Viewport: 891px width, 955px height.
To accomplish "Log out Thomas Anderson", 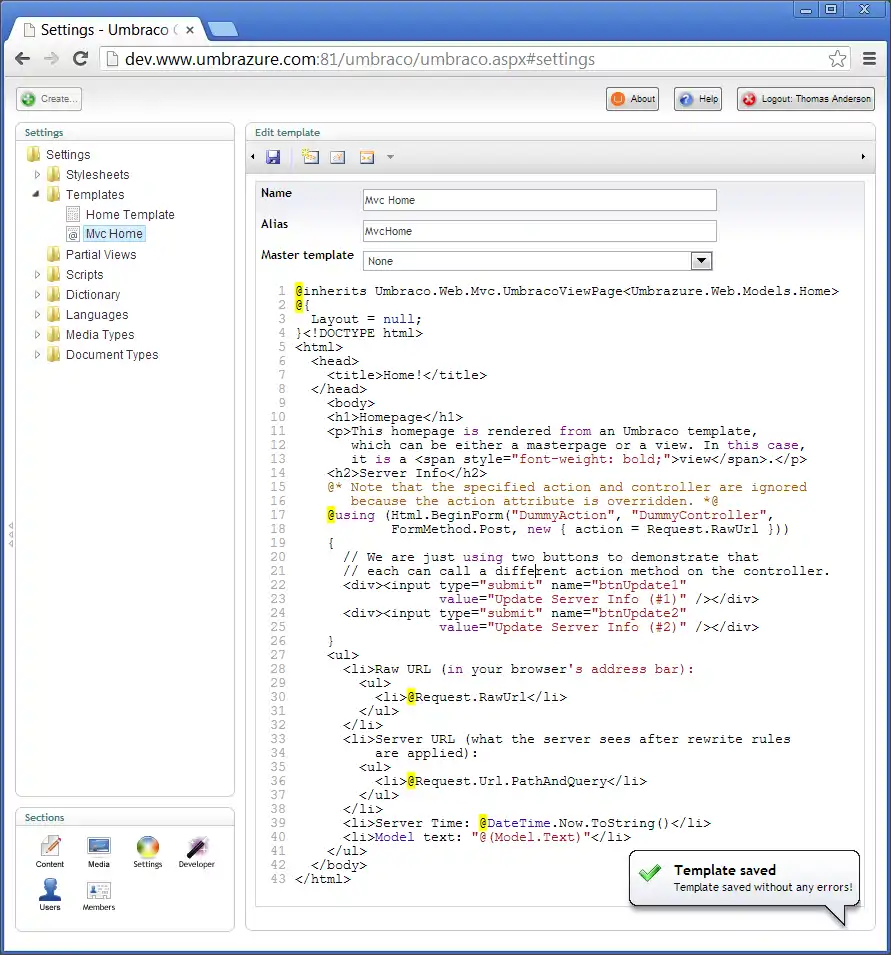I will click(806, 99).
